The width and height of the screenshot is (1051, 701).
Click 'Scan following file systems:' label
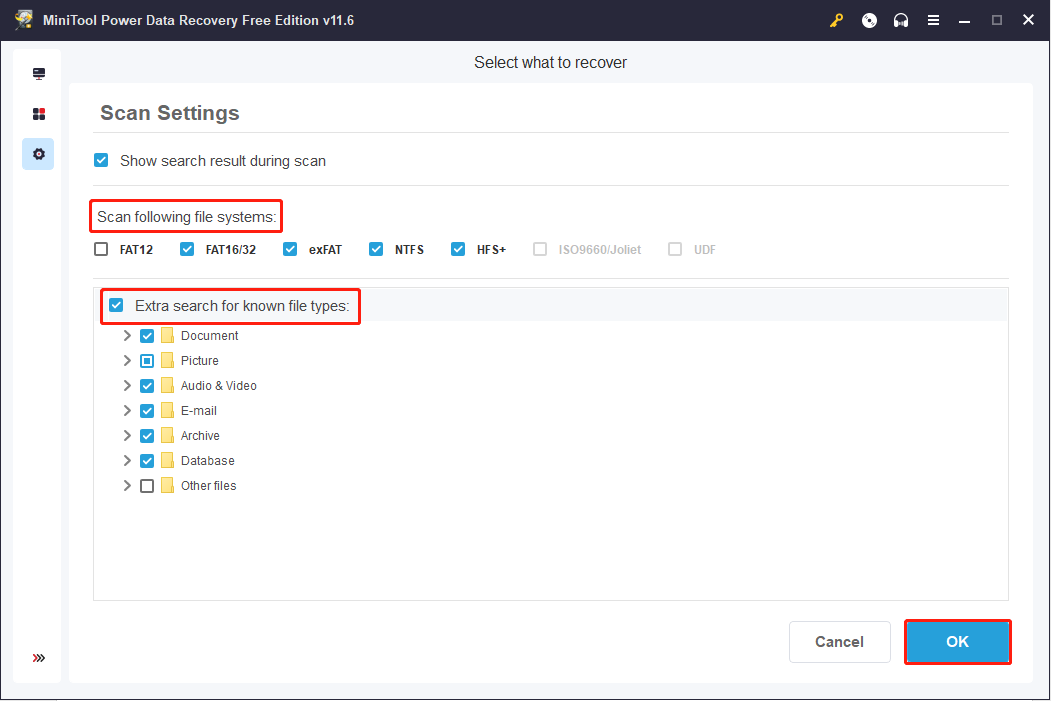[x=186, y=216]
